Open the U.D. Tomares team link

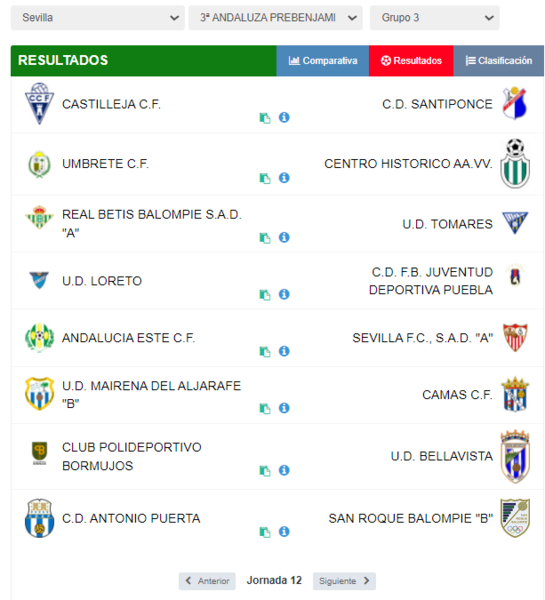click(447, 224)
